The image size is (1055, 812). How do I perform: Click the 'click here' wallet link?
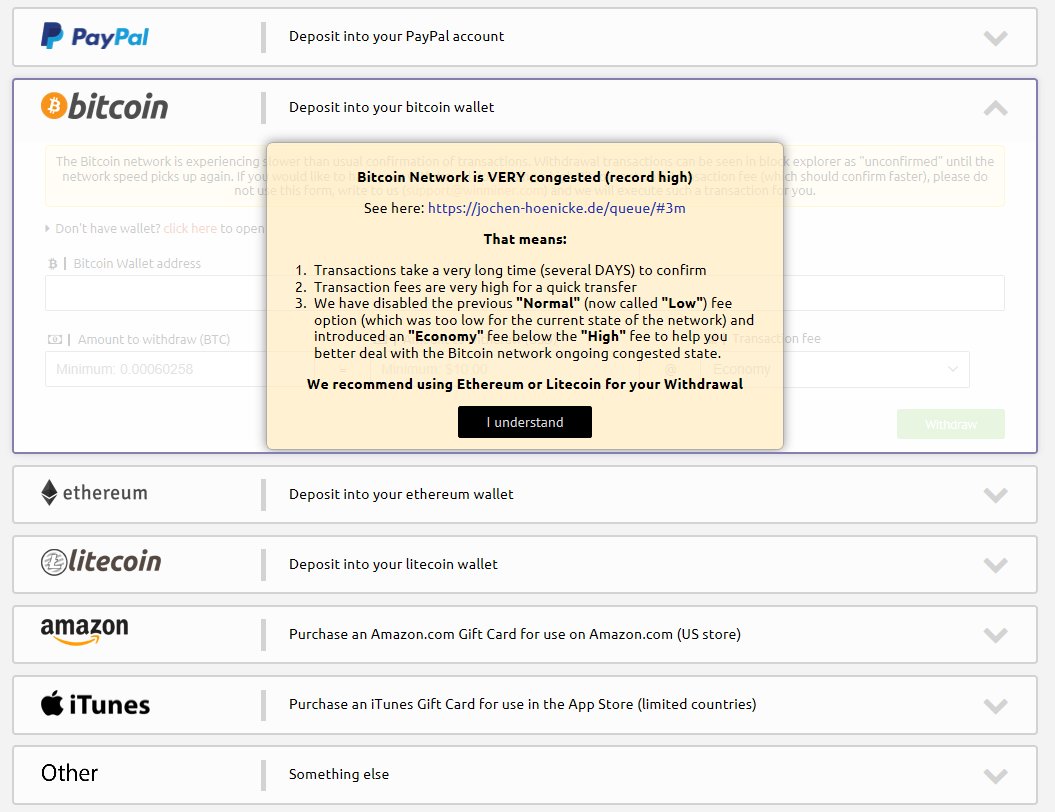coord(190,229)
